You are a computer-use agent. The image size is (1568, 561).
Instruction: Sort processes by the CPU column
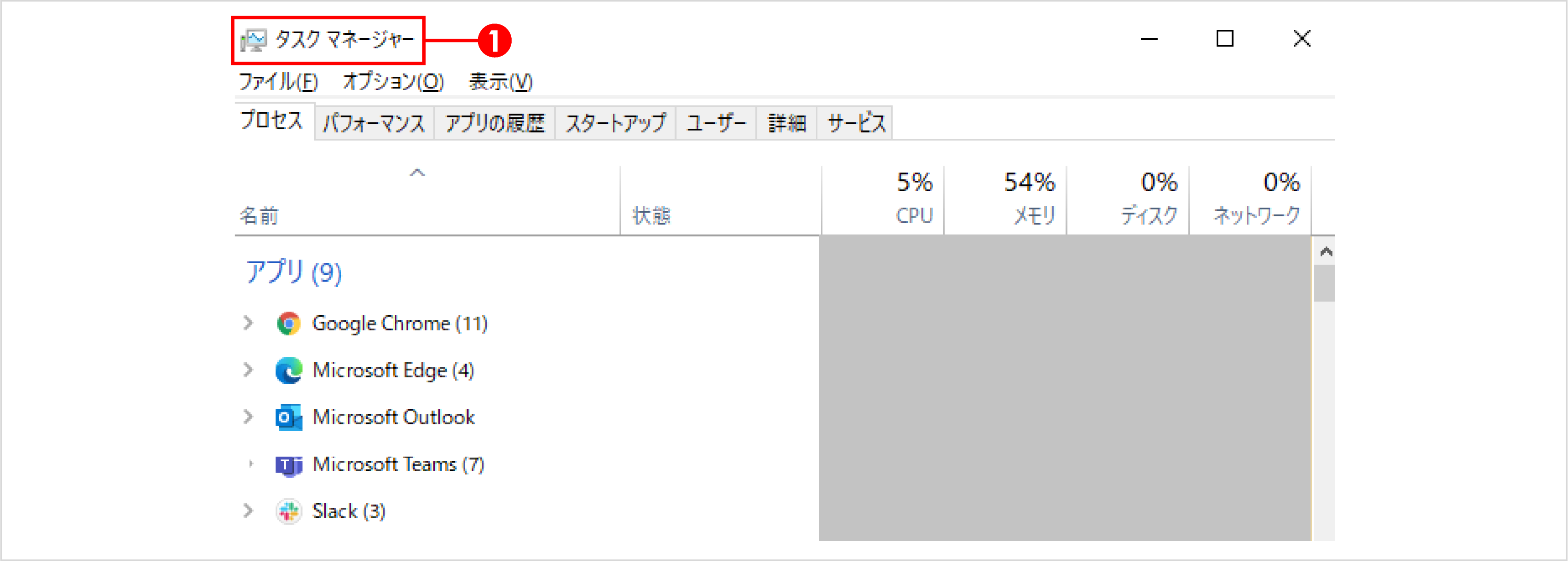(882, 198)
